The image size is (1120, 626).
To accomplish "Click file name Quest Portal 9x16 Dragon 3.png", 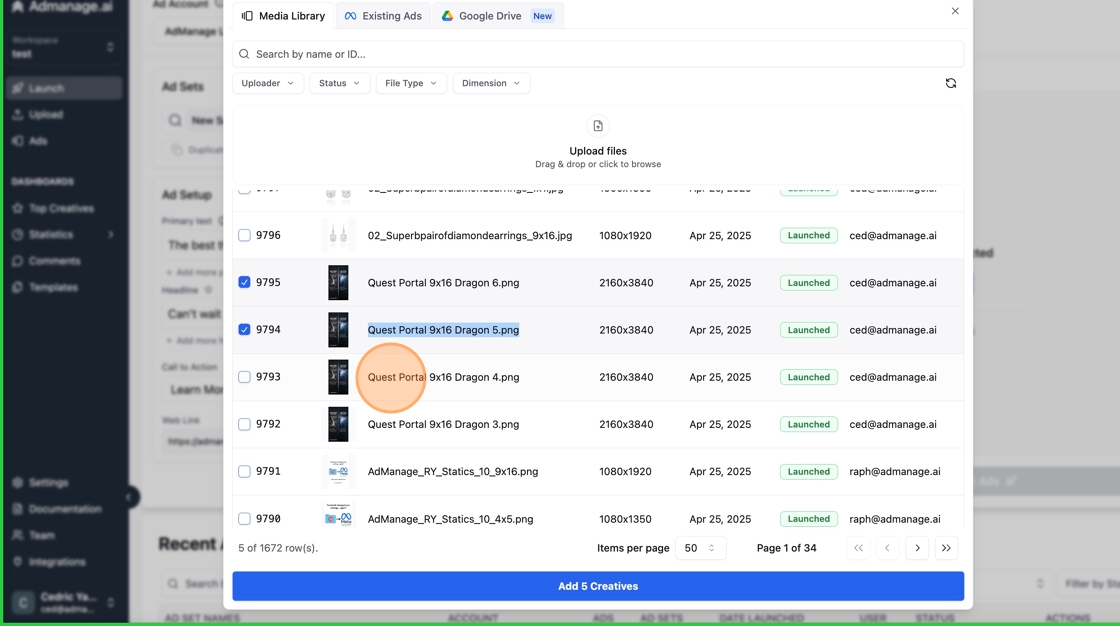I will [444, 424].
